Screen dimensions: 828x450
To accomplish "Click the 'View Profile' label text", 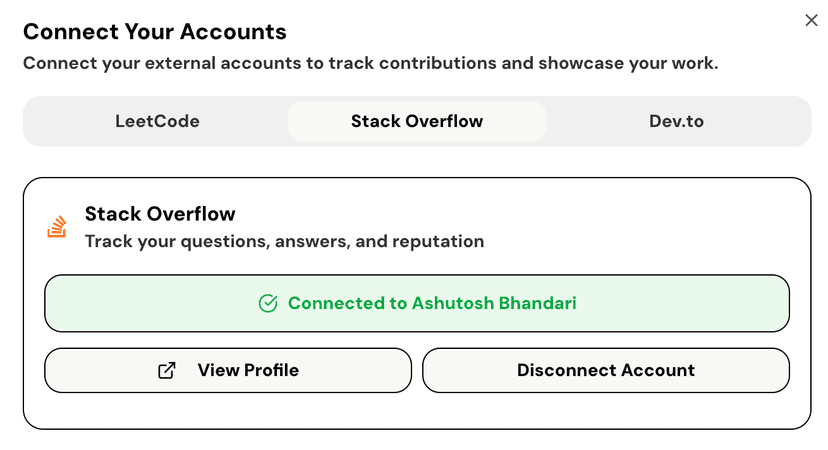I will click(248, 370).
